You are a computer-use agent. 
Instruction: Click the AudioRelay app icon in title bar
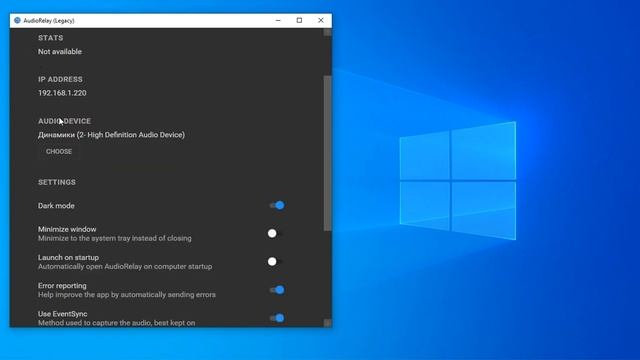[x=17, y=20]
